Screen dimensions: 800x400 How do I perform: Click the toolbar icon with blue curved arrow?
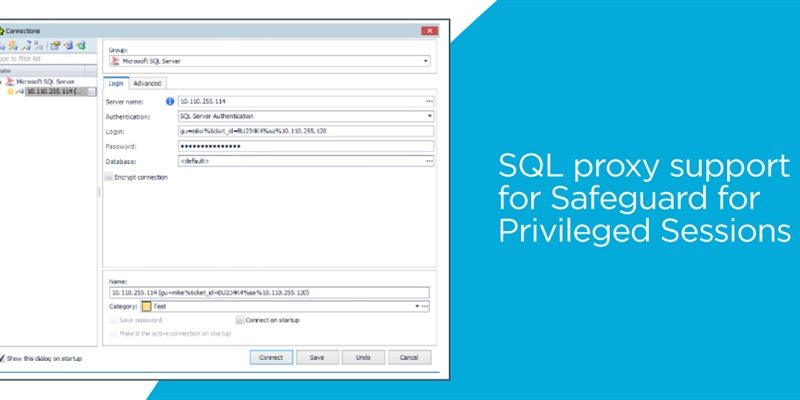[26, 46]
